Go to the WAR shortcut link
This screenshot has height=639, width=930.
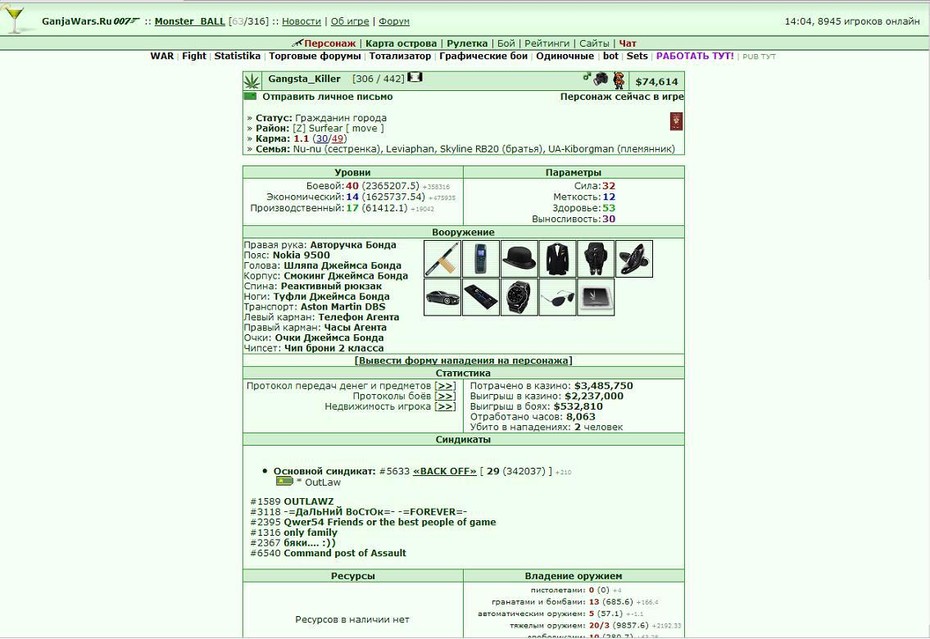(162, 56)
